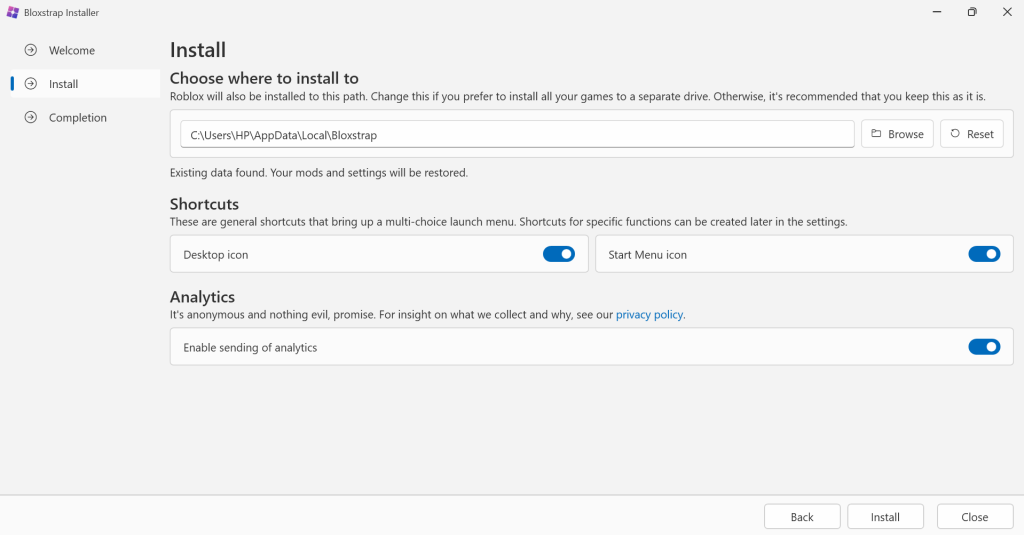Click the install path text field
This screenshot has height=535, width=1024.
pyautogui.click(x=517, y=135)
